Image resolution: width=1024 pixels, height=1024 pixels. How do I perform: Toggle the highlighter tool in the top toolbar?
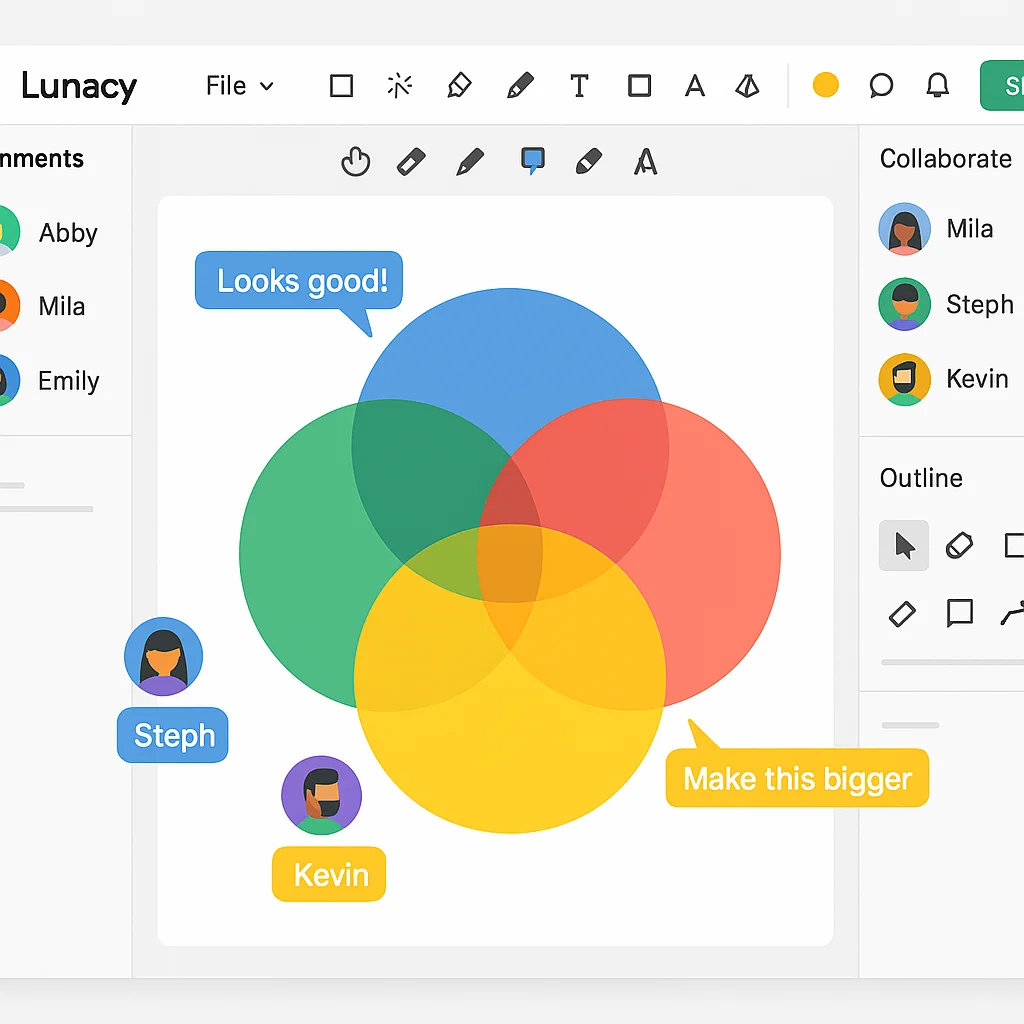click(459, 86)
